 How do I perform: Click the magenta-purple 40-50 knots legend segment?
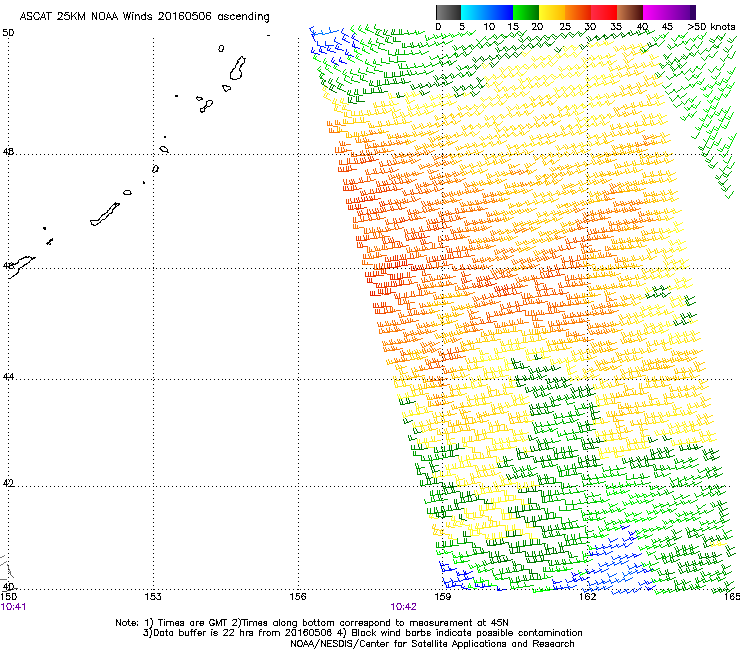coord(669,12)
